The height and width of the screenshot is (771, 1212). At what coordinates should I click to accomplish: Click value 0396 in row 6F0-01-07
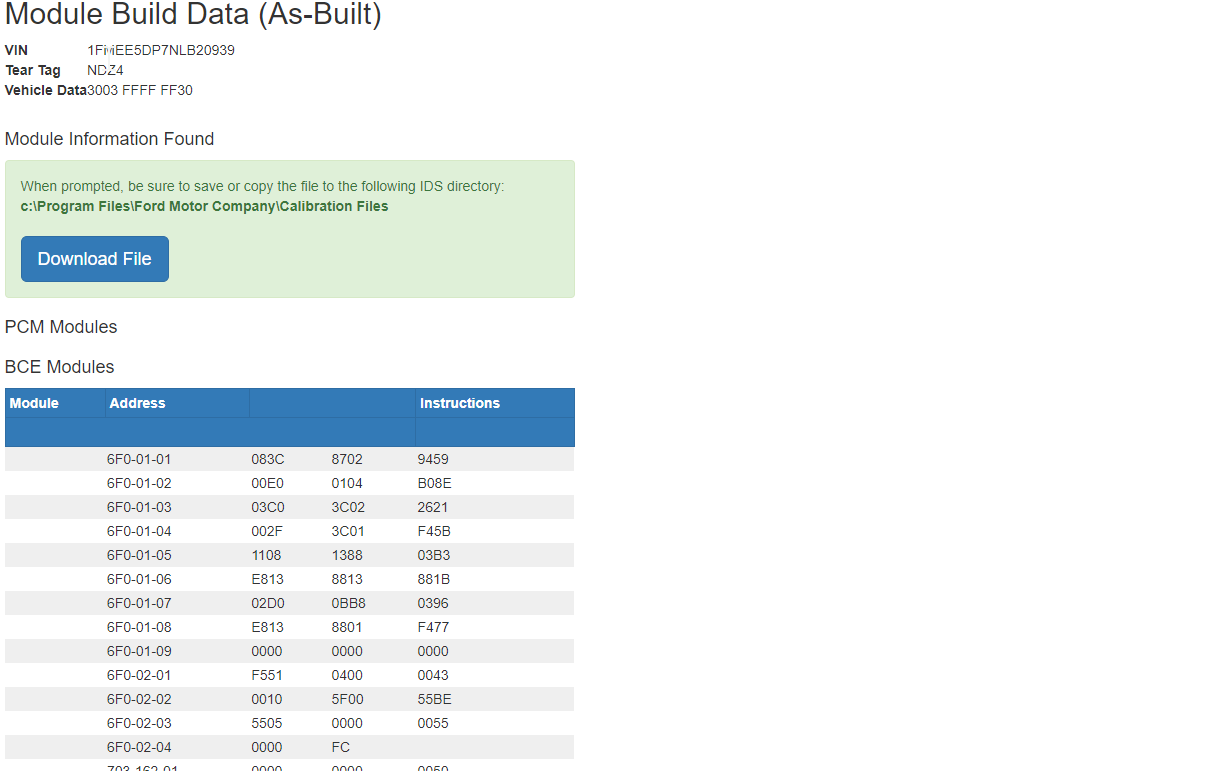point(433,603)
